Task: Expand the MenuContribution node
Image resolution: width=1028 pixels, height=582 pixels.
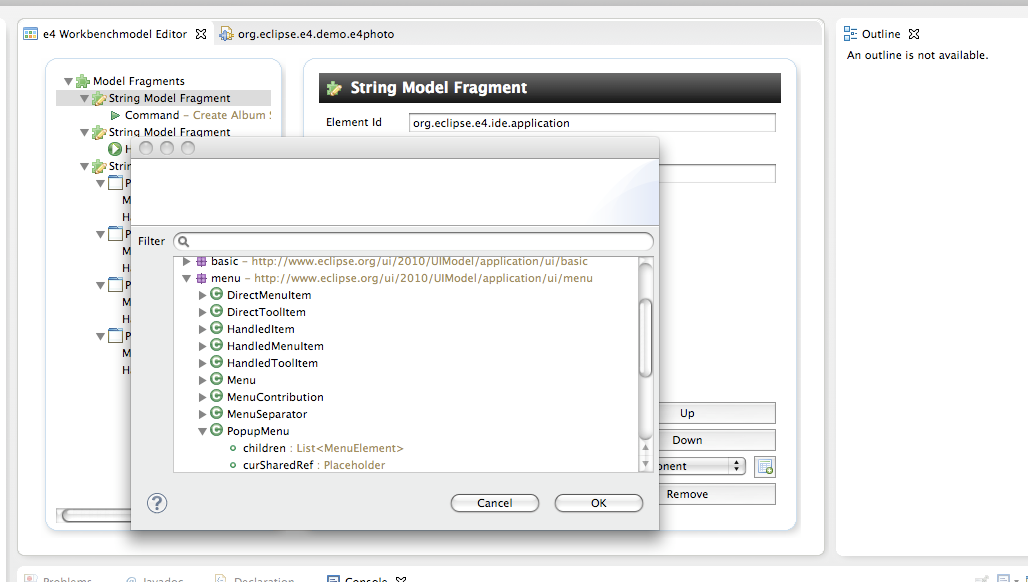Action: [x=203, y=397]
